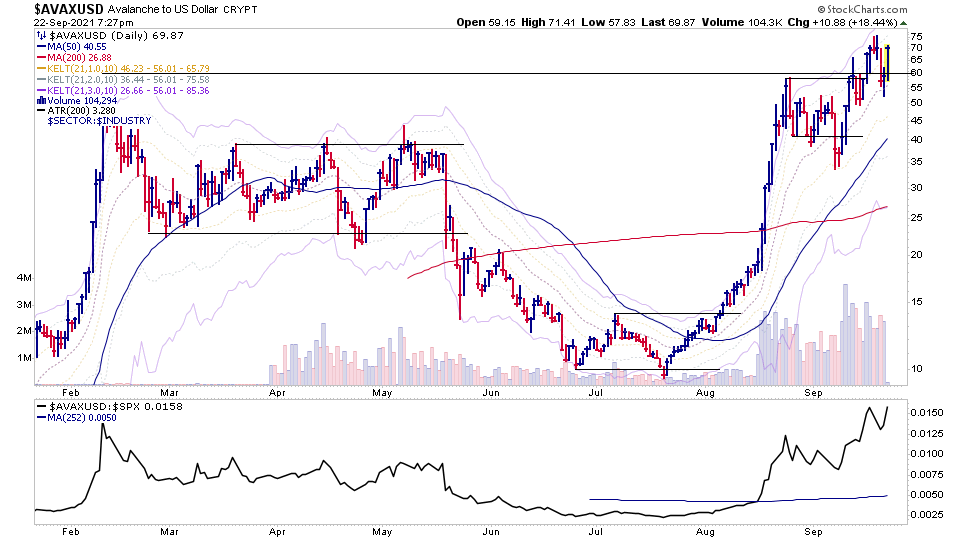Click the 'Low 57.83' value

pos(607,22)
